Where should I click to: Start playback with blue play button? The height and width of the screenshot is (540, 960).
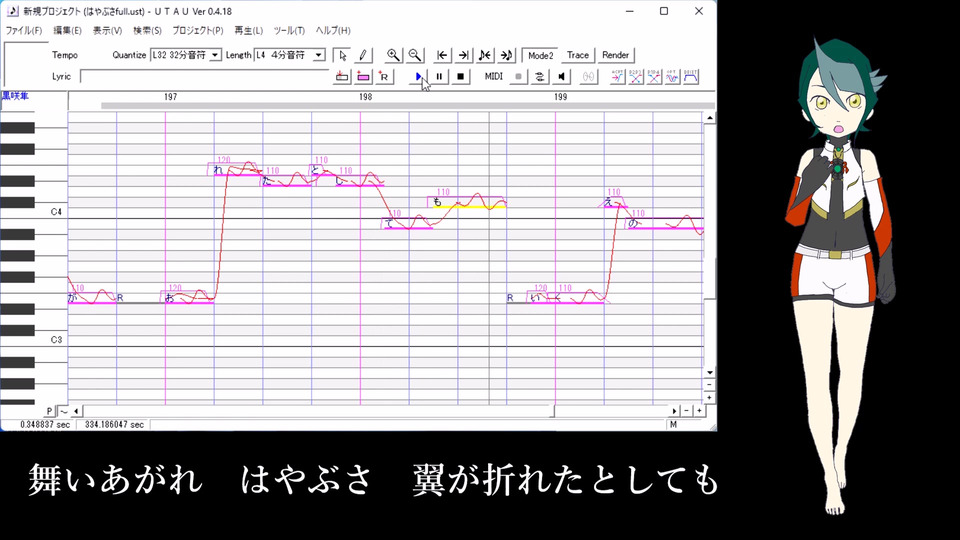click(x=418, y=77)
